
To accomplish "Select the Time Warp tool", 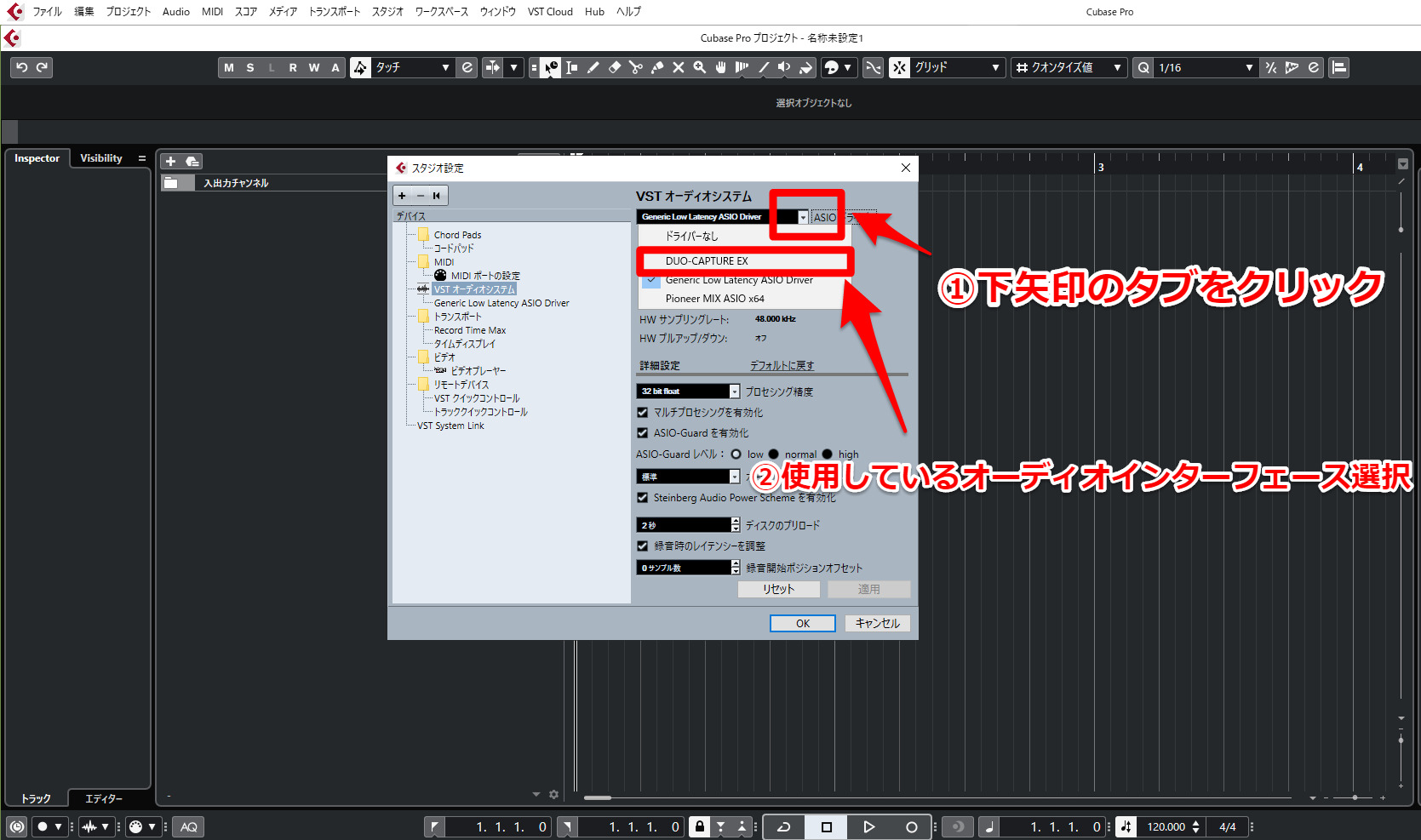I will (x=742, y=67).
